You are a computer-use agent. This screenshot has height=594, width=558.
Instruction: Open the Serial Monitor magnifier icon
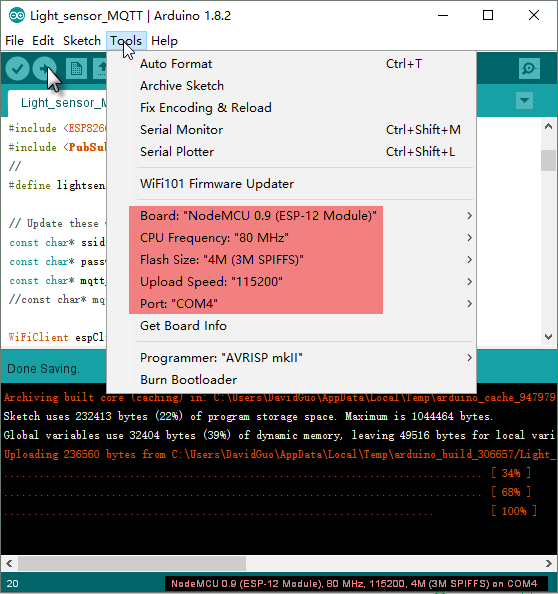529,69
